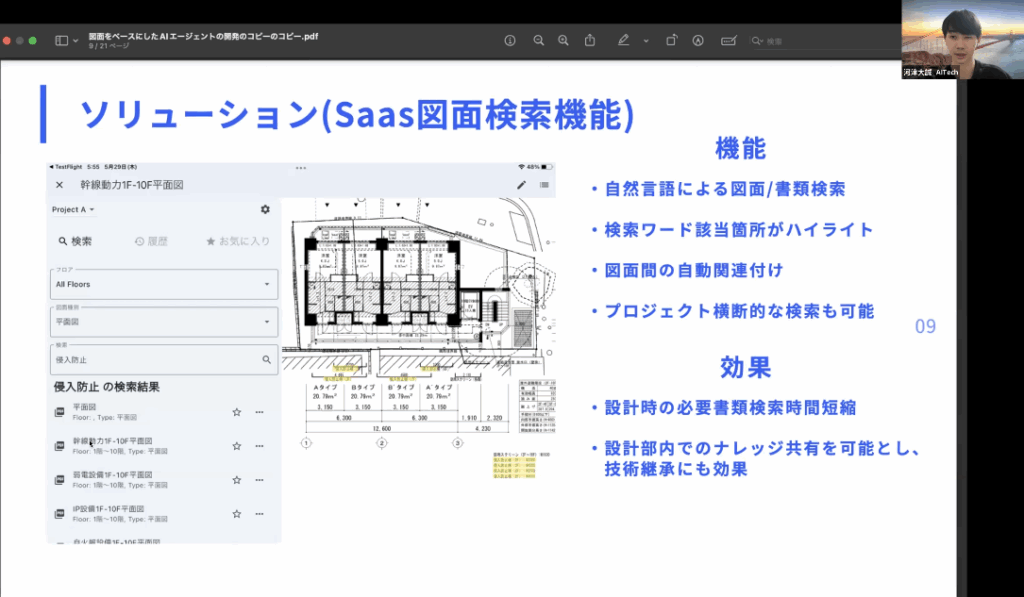
Task: Switch to the 検索 tab
Action: pos(75,241)
